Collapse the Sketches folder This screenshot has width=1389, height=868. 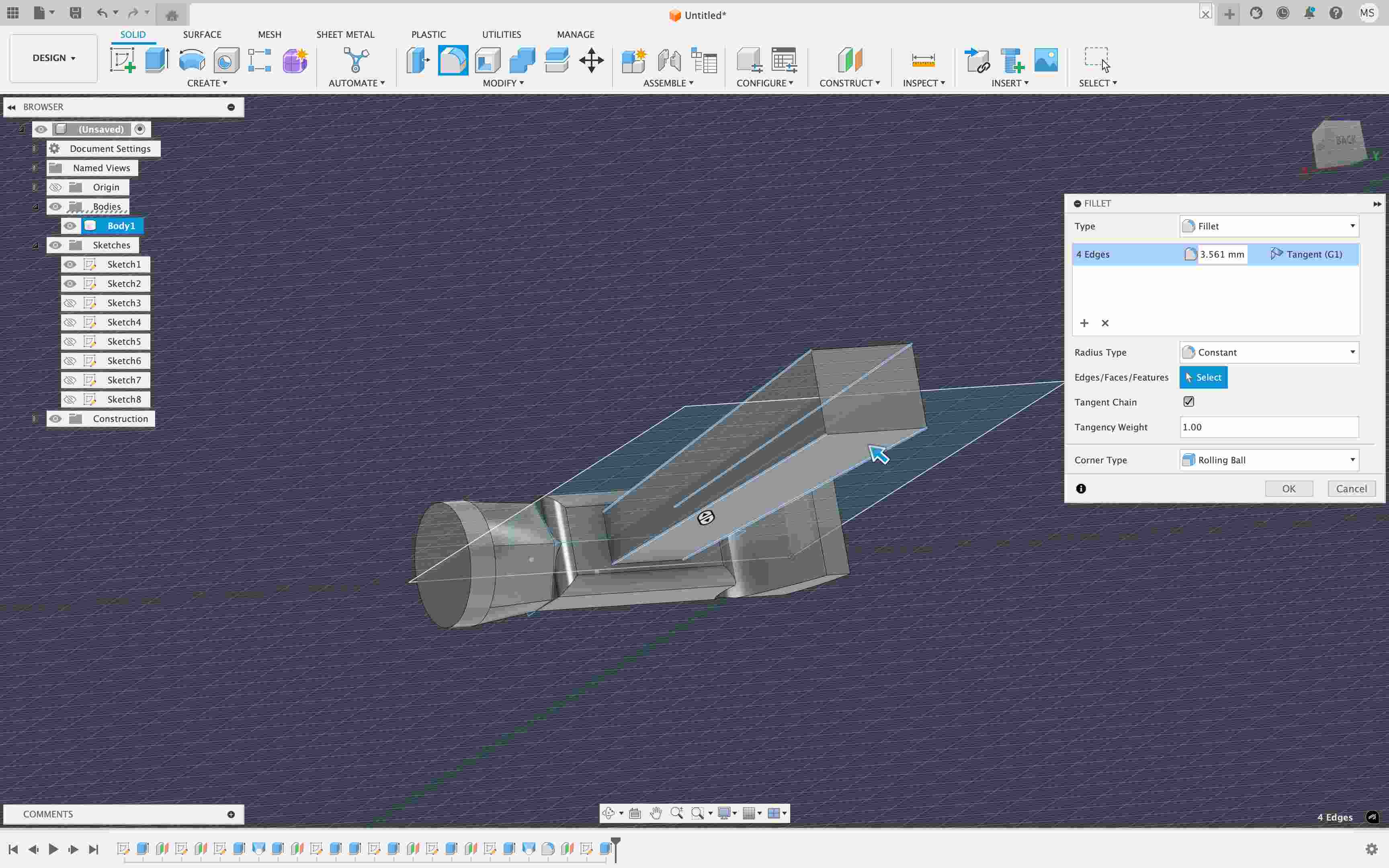[36, 245]
